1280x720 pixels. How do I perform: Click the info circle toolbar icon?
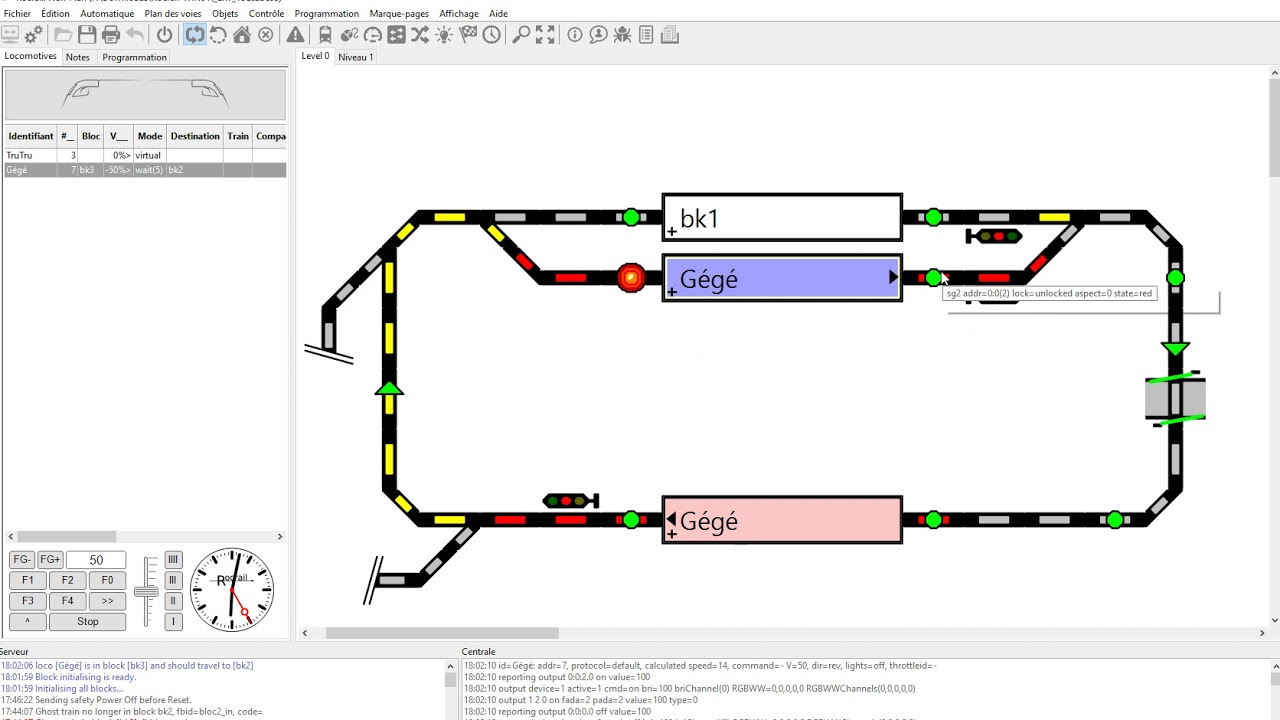pos(575,35)
